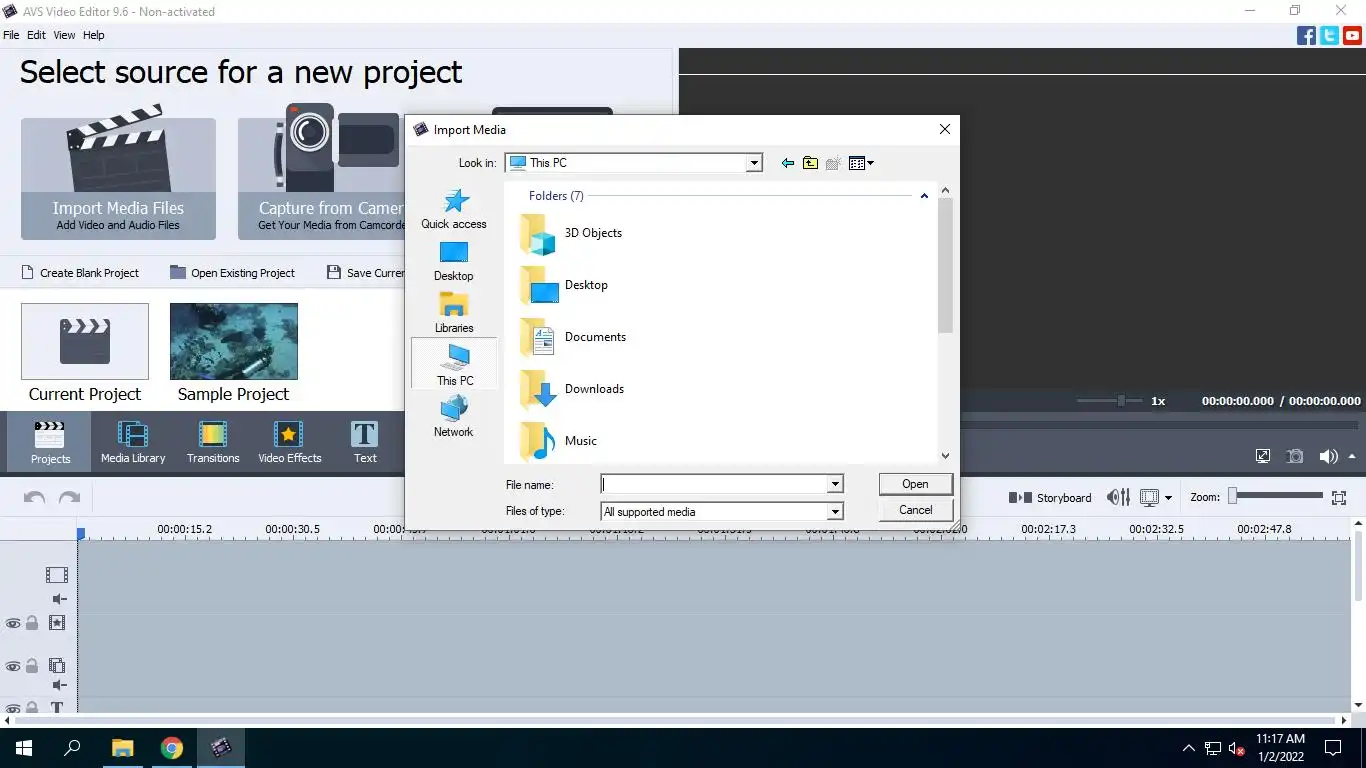1366x768 pixels.
Task: Open the View Menu dropdown in dialog
Action: pyautogui.click(x=861, y=163)
